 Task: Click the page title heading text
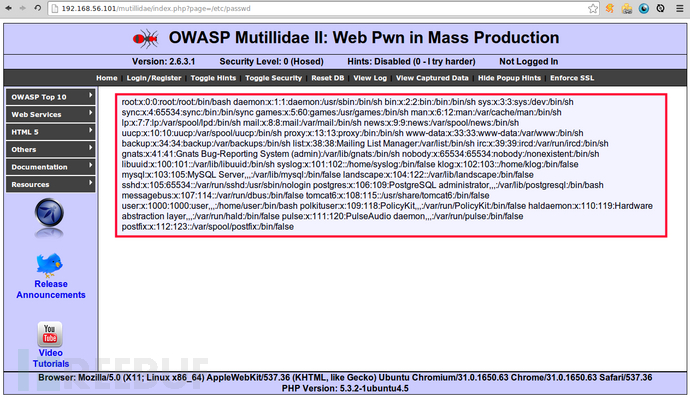point(364,38)
